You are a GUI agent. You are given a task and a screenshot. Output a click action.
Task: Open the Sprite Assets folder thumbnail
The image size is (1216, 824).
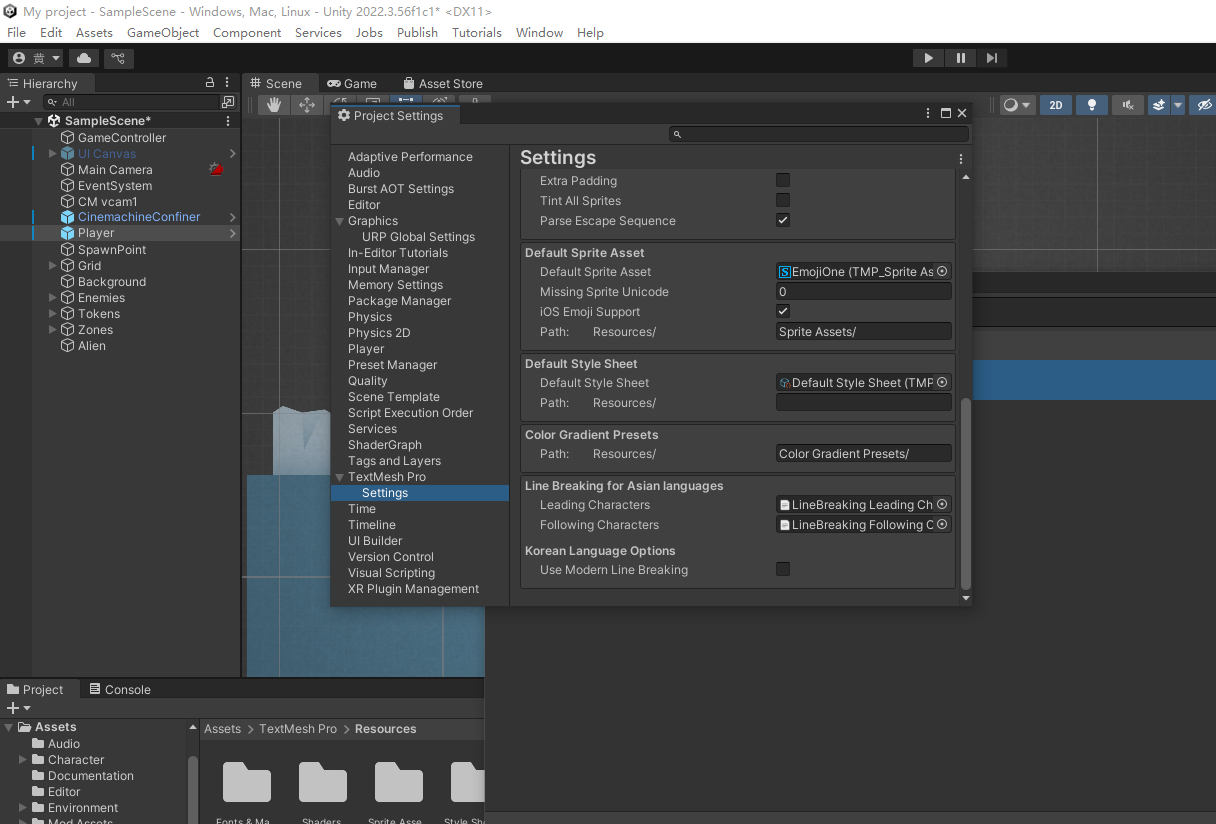[398, 782]
